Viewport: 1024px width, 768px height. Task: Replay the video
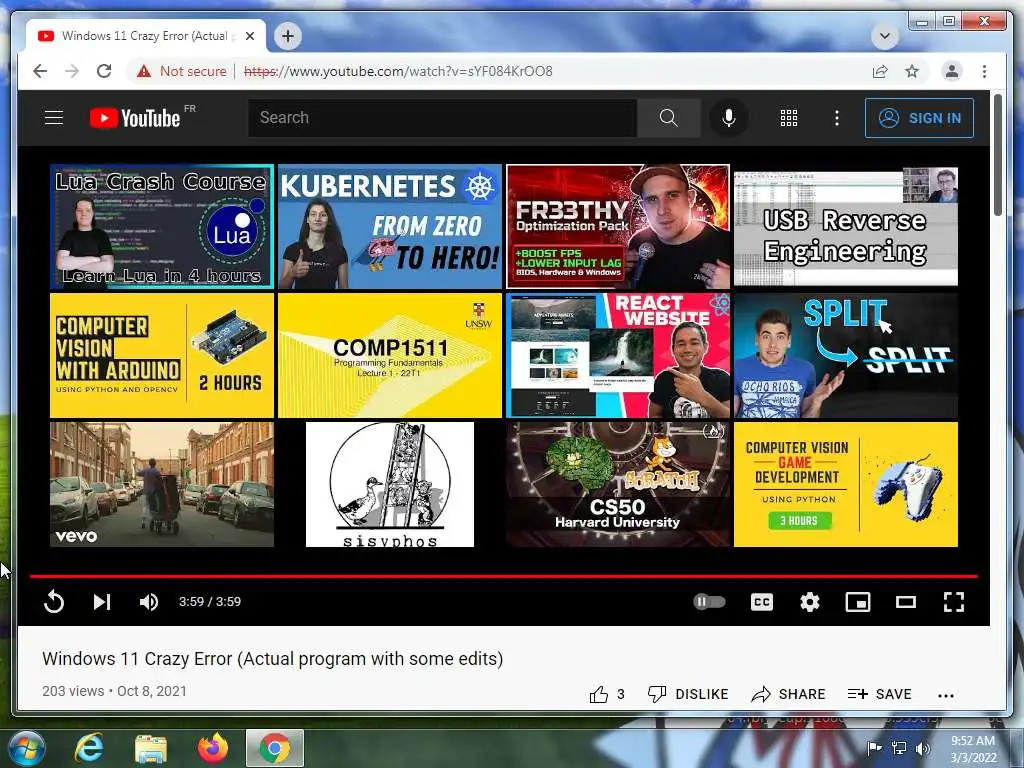[54, 601]
